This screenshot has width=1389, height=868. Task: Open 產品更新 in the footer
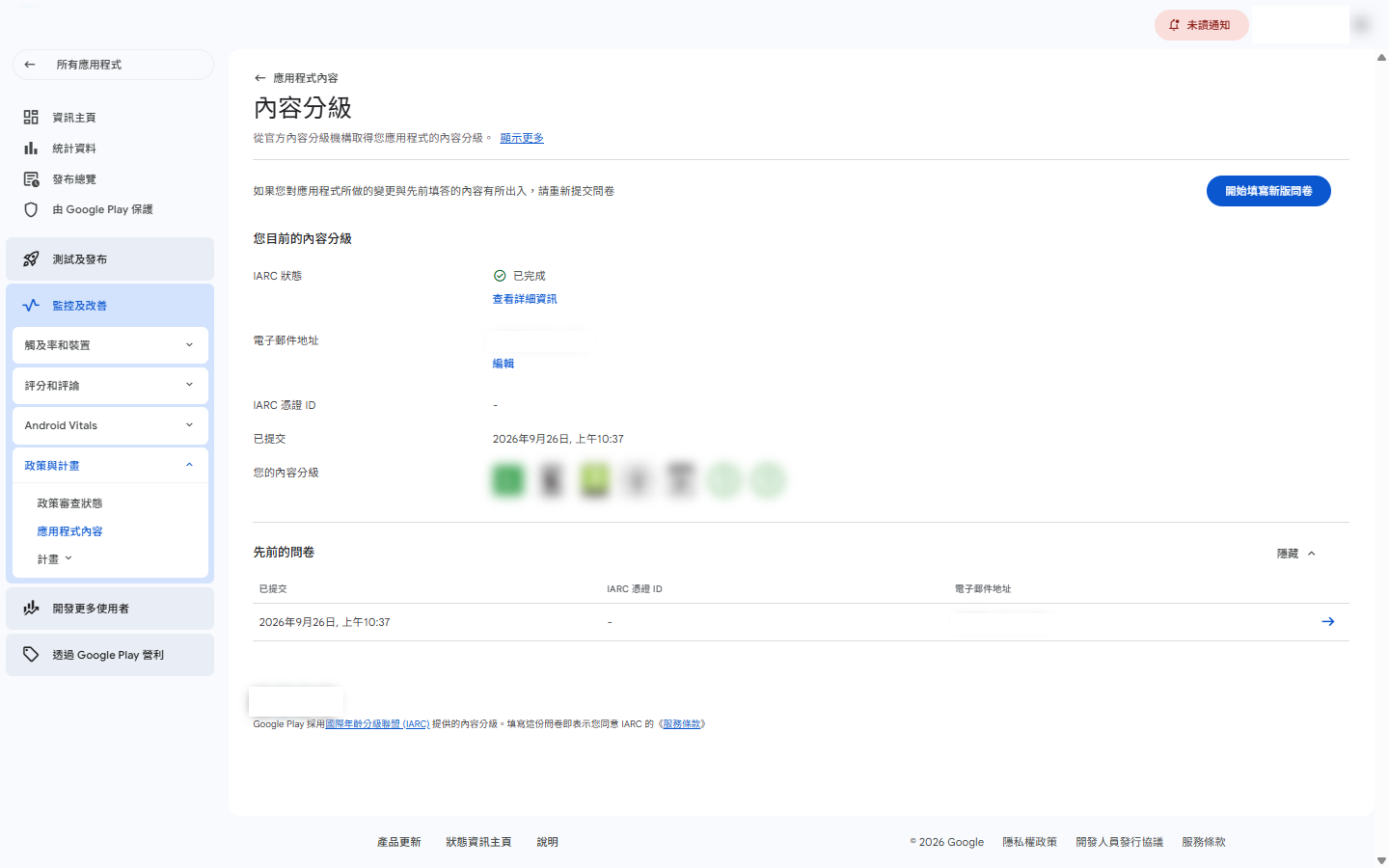399,842
